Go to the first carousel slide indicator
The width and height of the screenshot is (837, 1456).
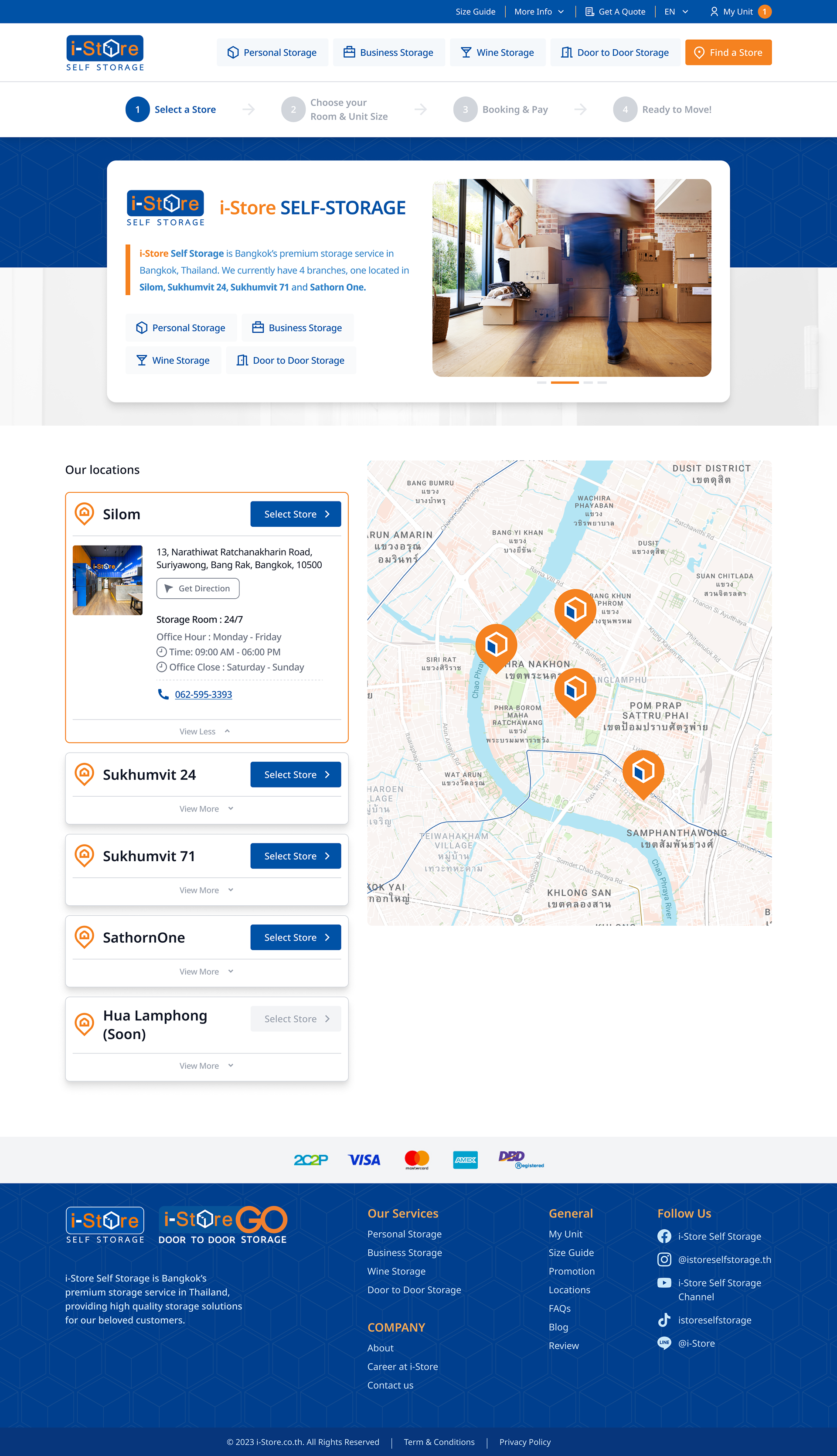(x=541, y=382)
